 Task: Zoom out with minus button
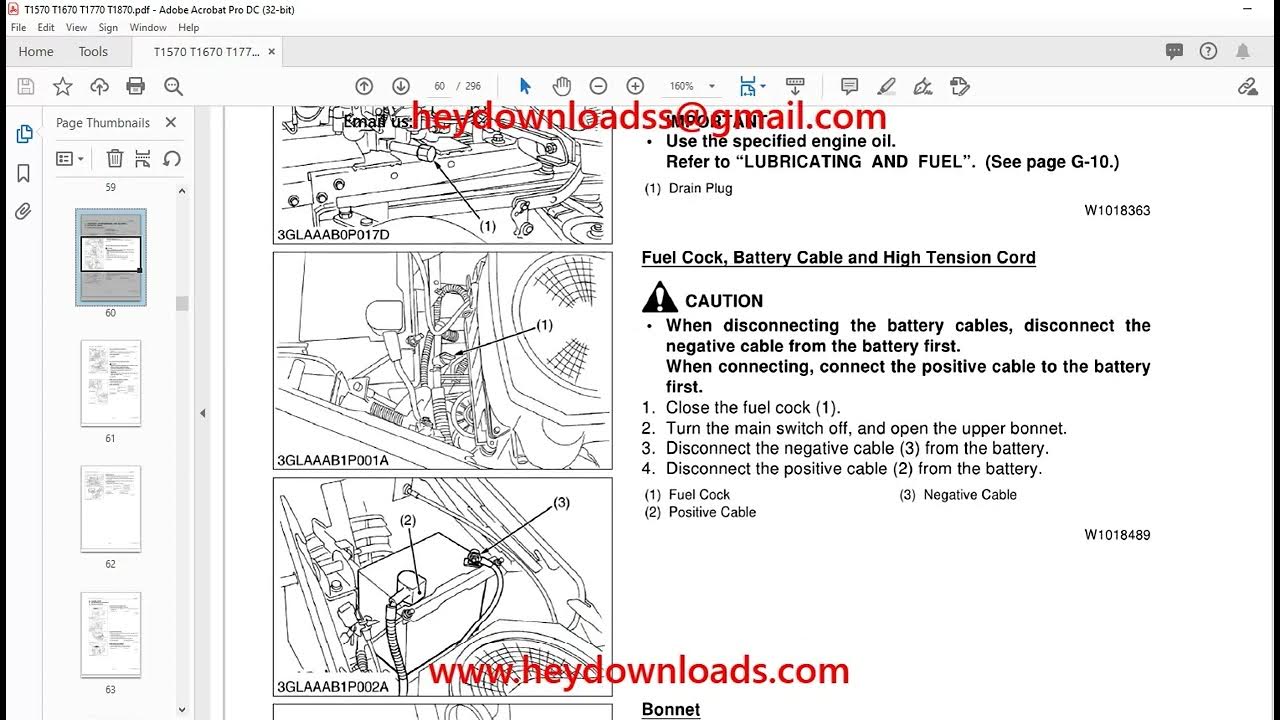point(598,86)
